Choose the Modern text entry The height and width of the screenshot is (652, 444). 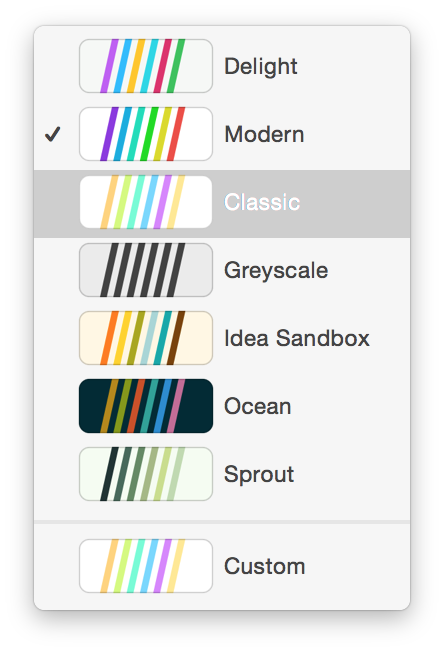264,134
